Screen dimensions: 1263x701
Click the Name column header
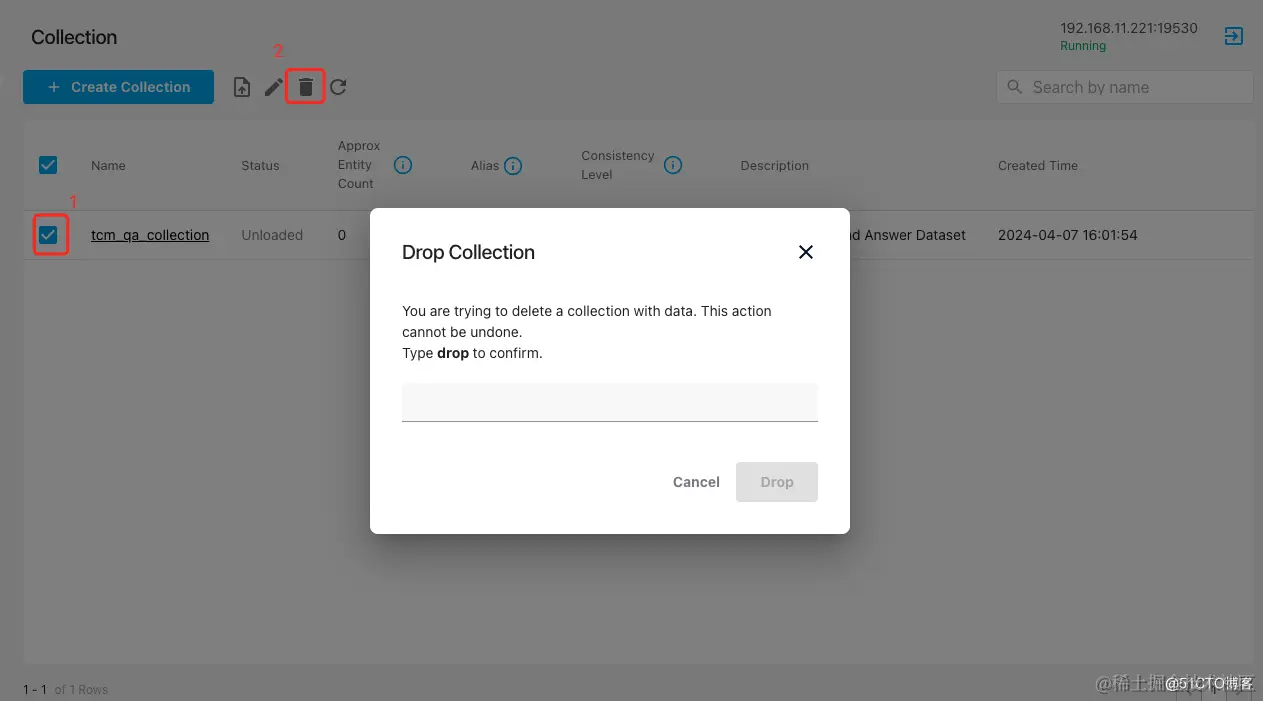click(x=108, y=166)
